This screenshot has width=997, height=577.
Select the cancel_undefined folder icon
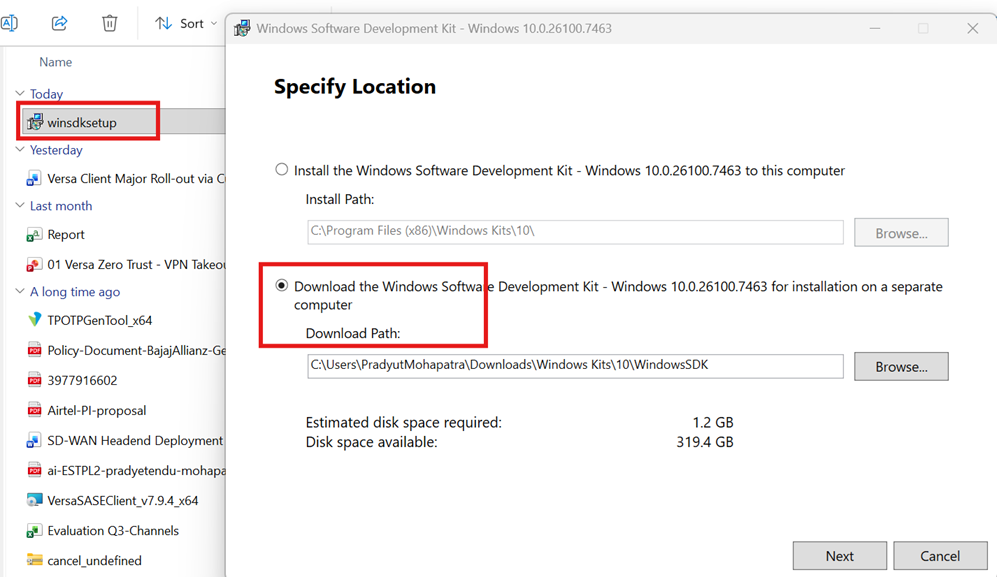coord(34,560)
